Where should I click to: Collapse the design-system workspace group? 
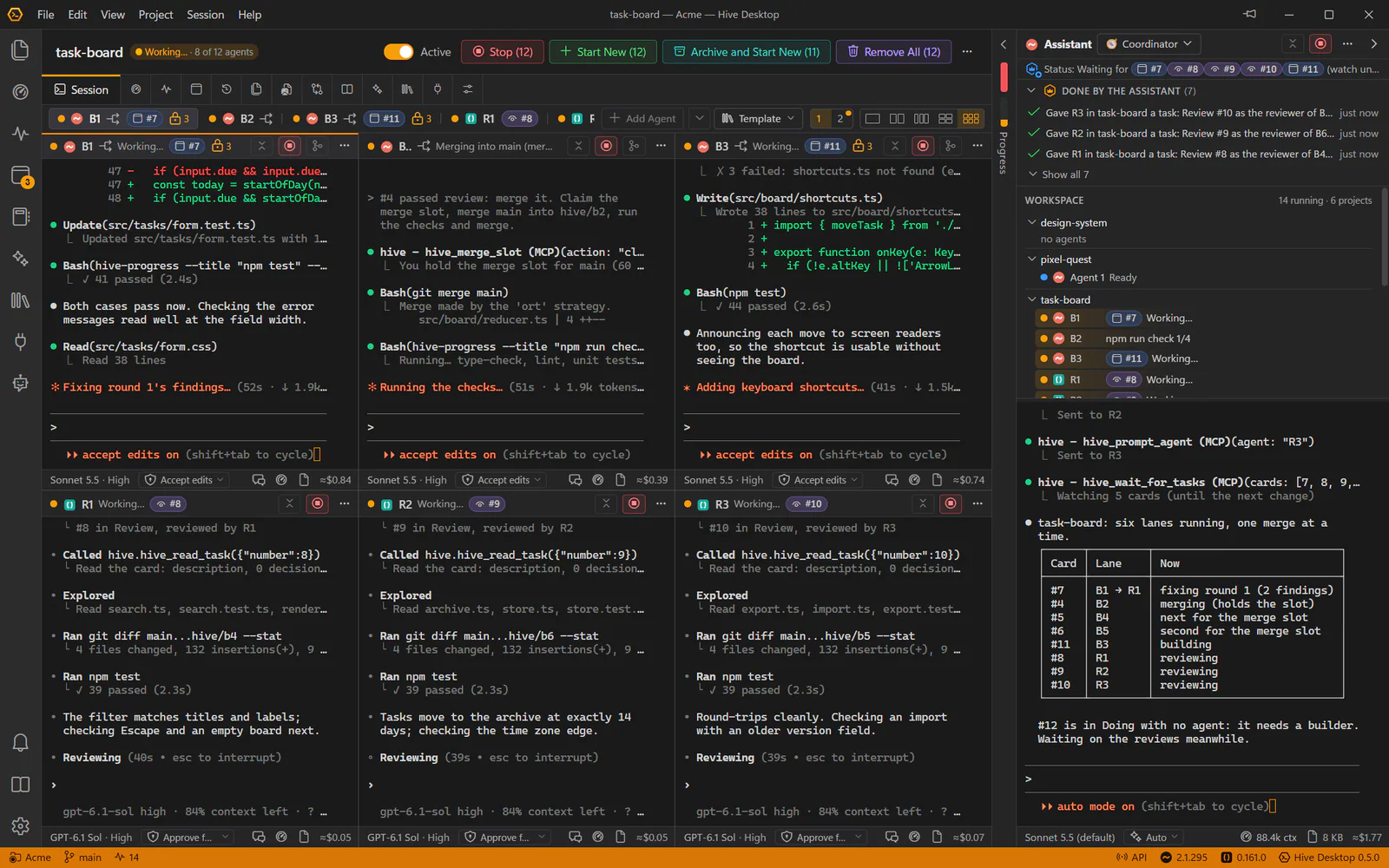[x=1031, y=223]
